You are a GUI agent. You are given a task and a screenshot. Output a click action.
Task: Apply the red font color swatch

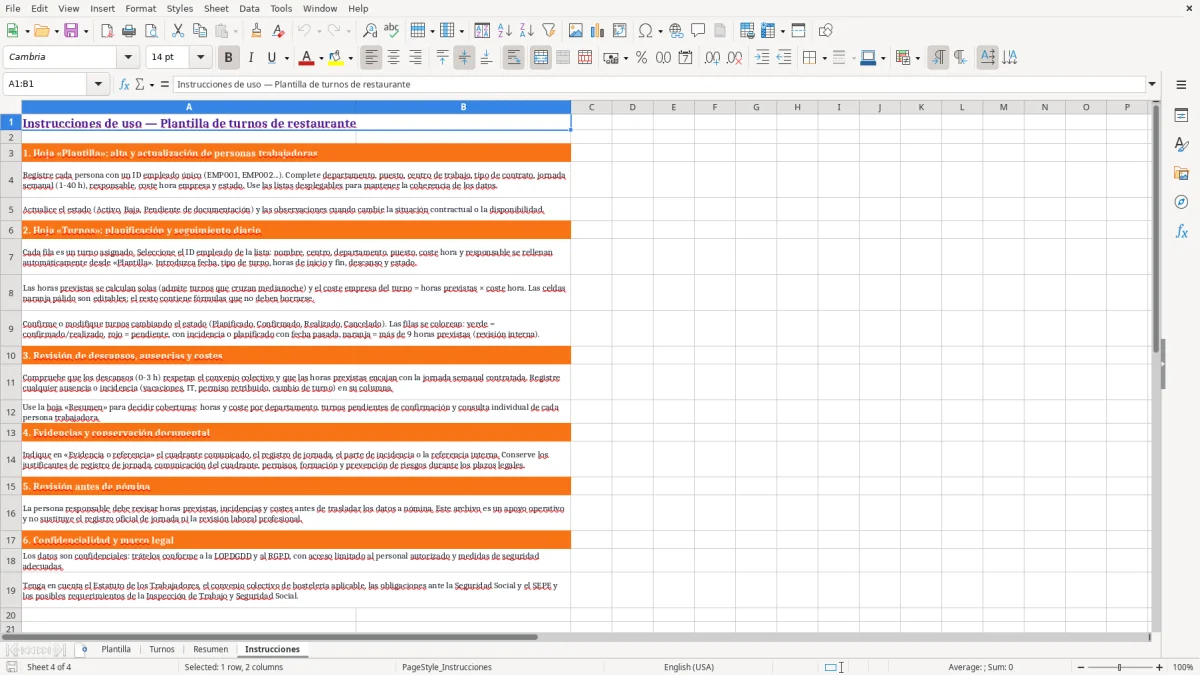306,58
